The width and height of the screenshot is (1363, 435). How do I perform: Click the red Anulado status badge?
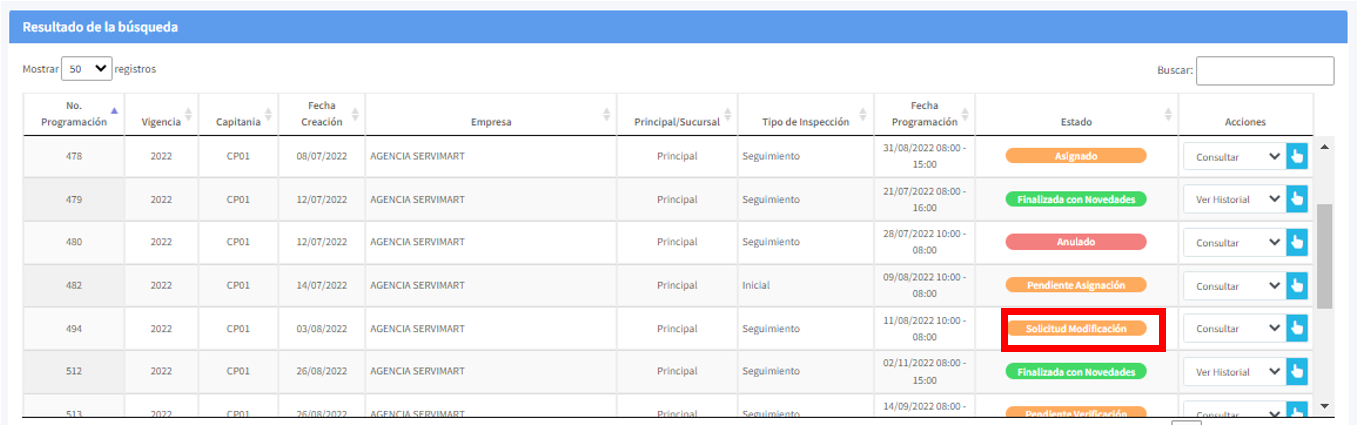(1076, 242)
